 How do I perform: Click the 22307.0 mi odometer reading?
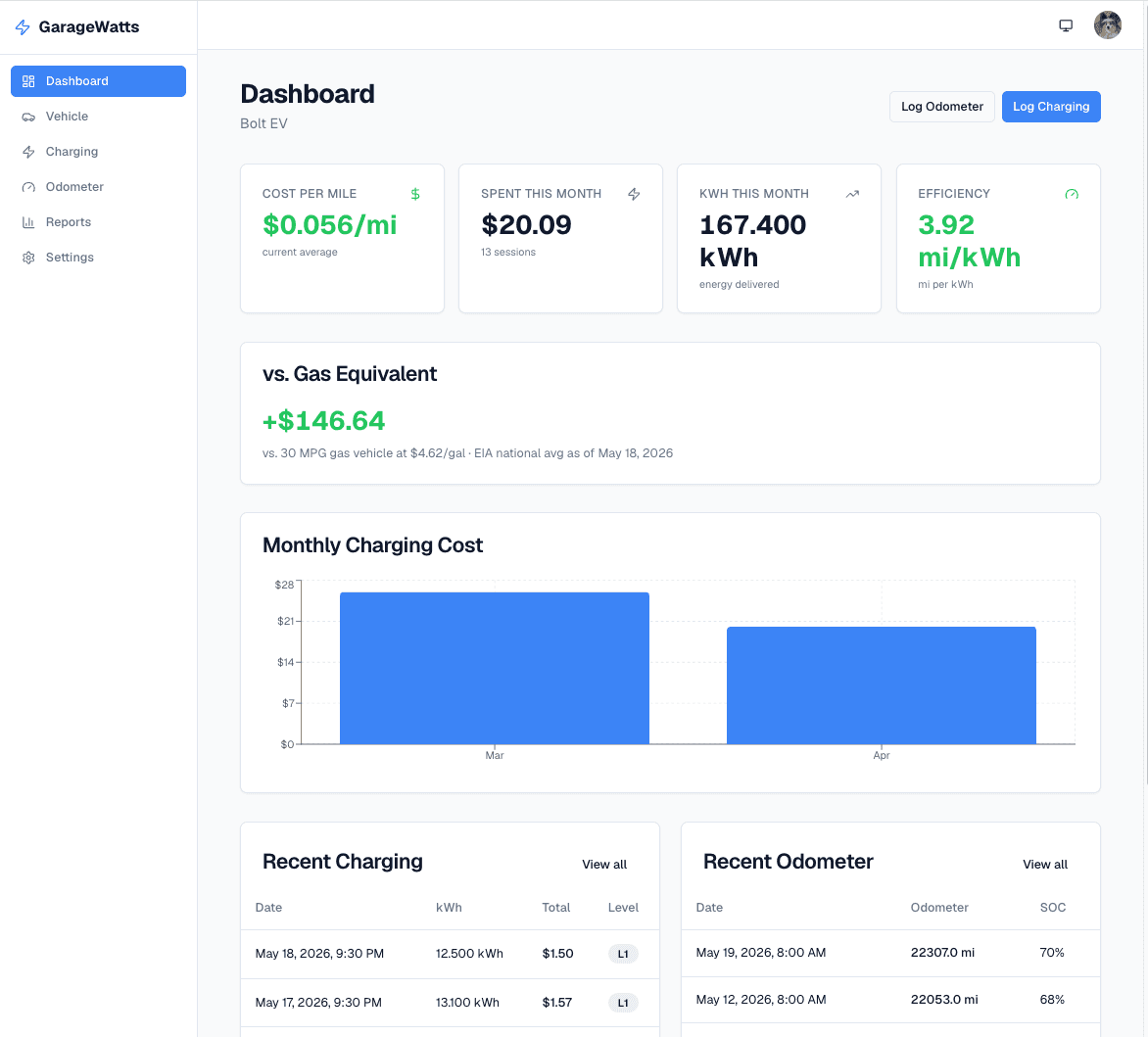coord(942,953)
